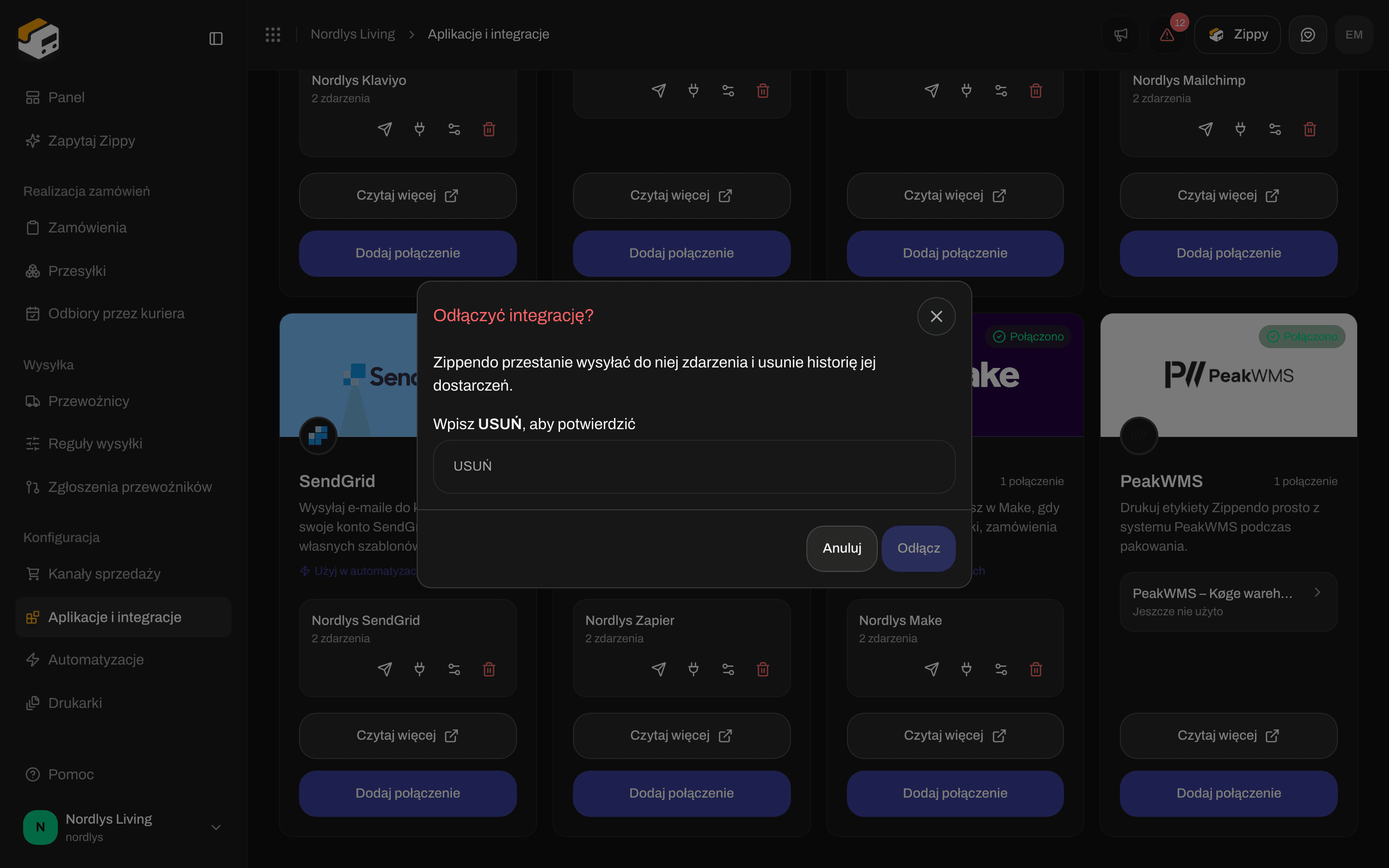Delete the Nordlys Zapier connection

pyautogui.click(x=763, y=669)
